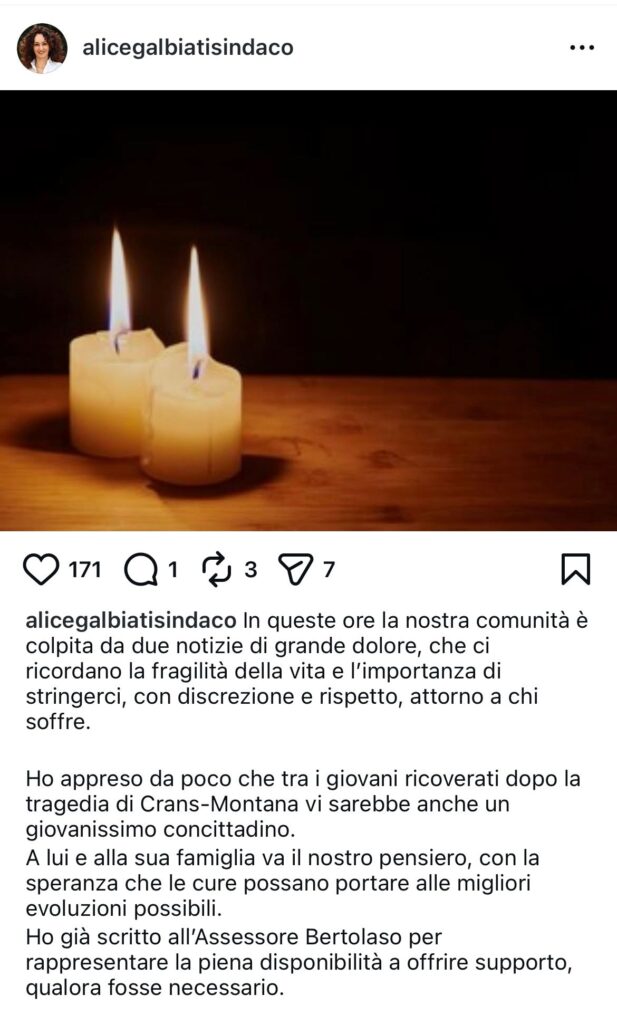
Task: Open the 3 reposts count
Action: click(x=251, y=570)
